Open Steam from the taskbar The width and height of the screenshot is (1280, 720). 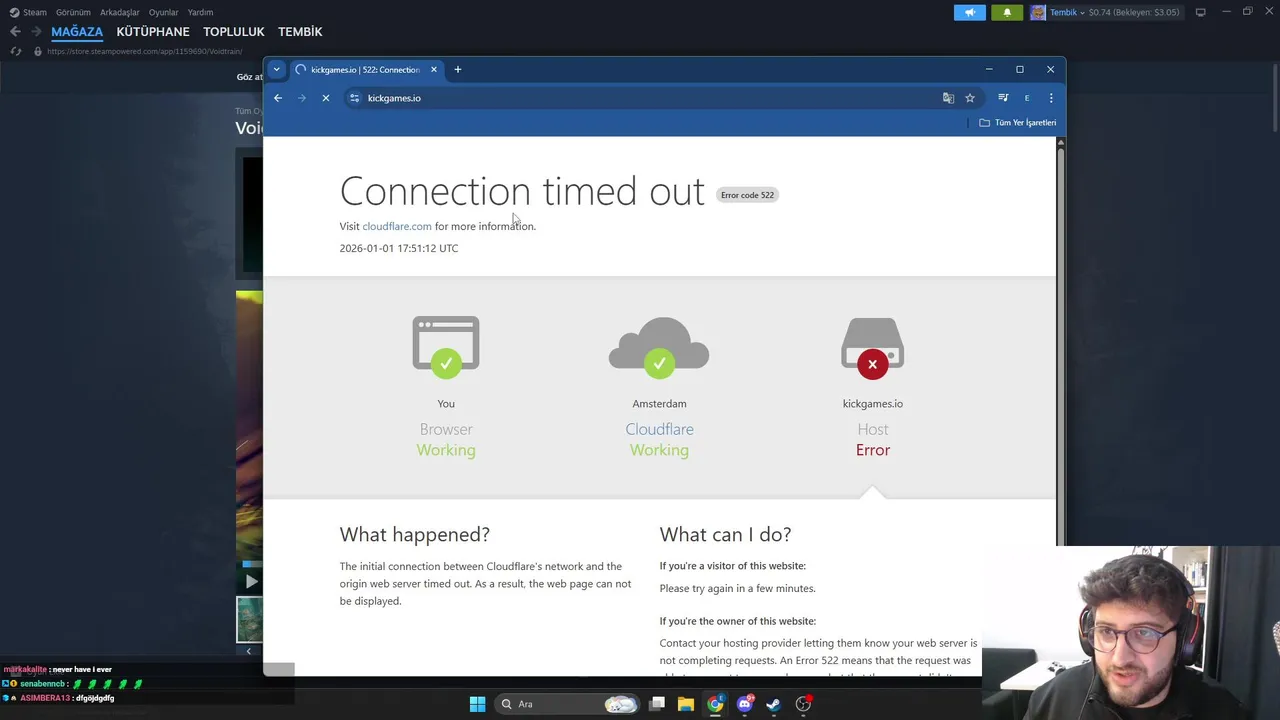coord(773,704)
